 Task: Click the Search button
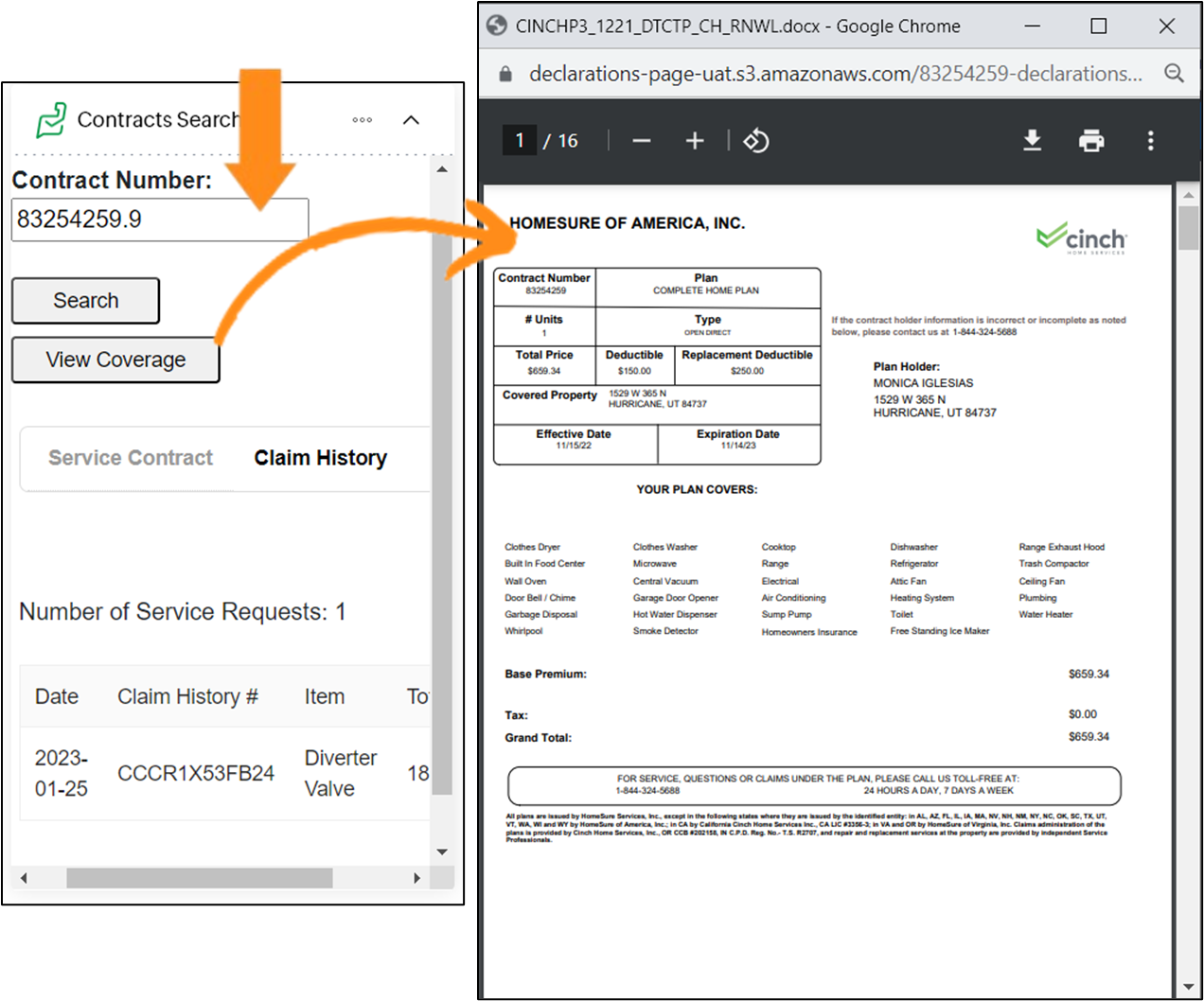pos(85,301)
